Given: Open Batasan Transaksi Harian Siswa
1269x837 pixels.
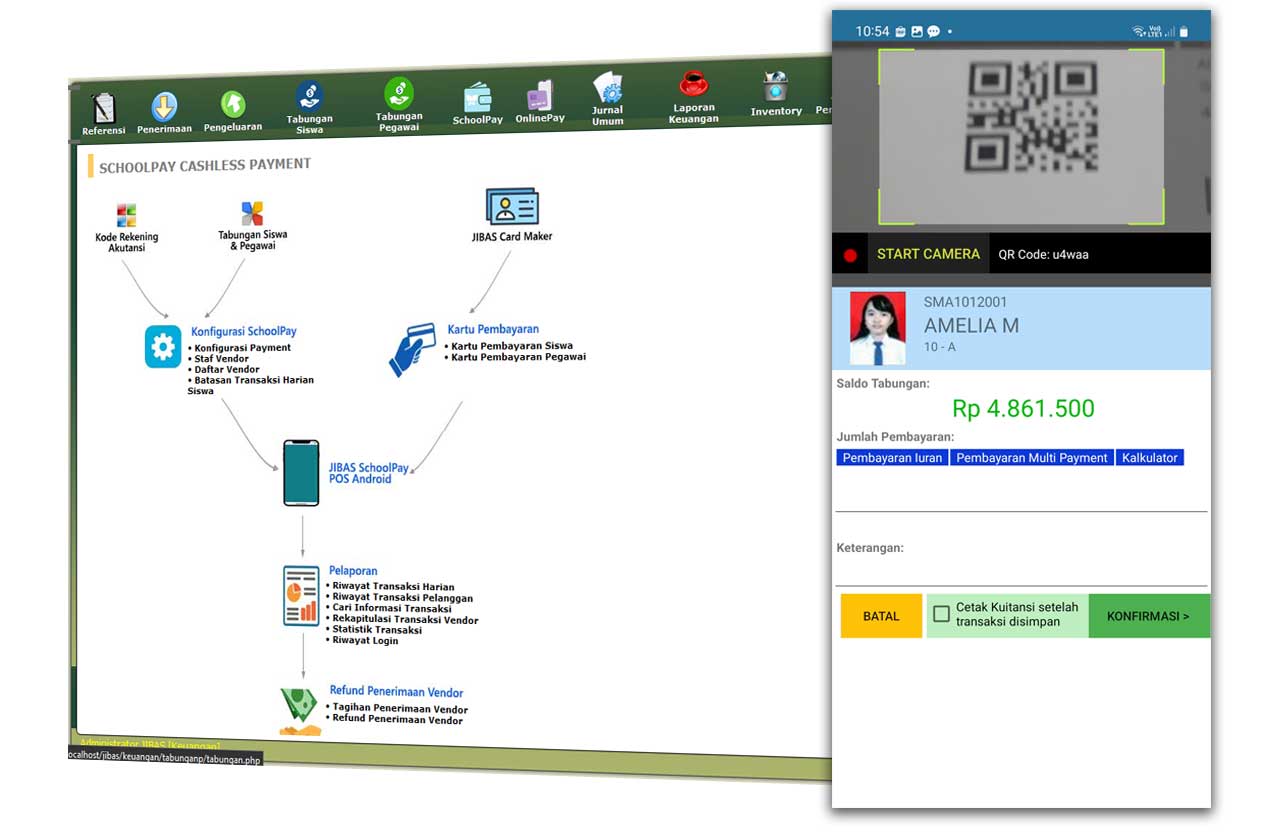Looking at the screenshot, I should 250,385.
